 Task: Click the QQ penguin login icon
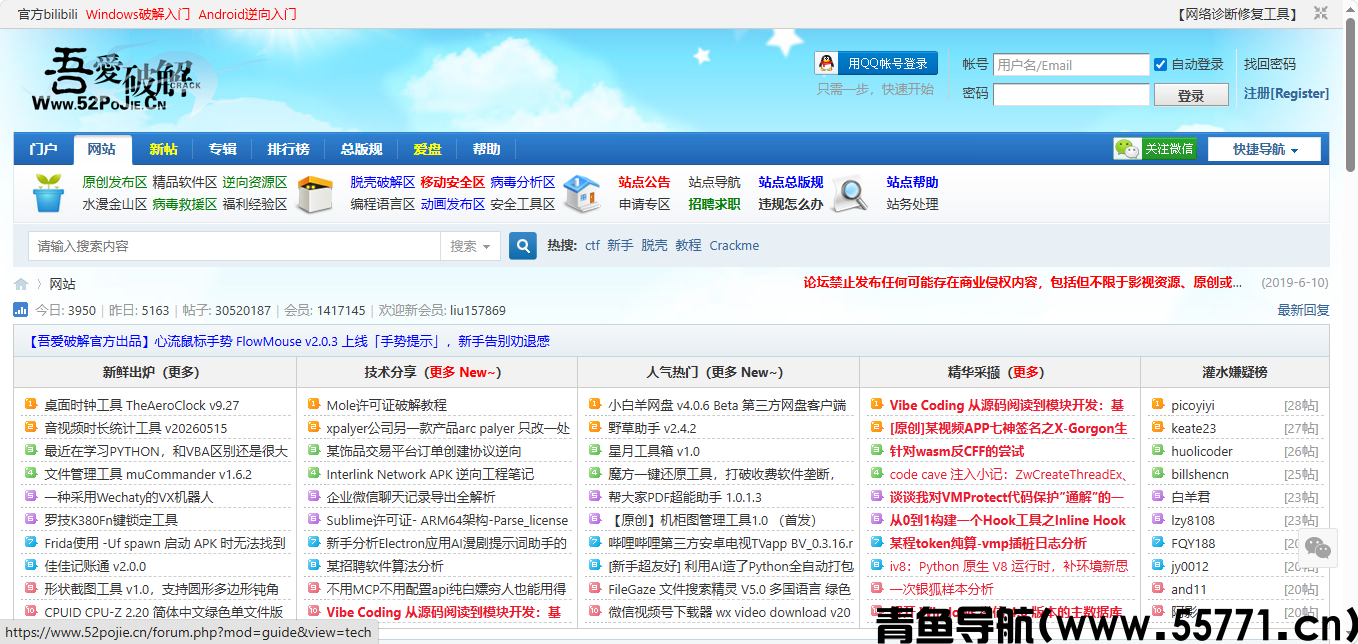[826, 63]
